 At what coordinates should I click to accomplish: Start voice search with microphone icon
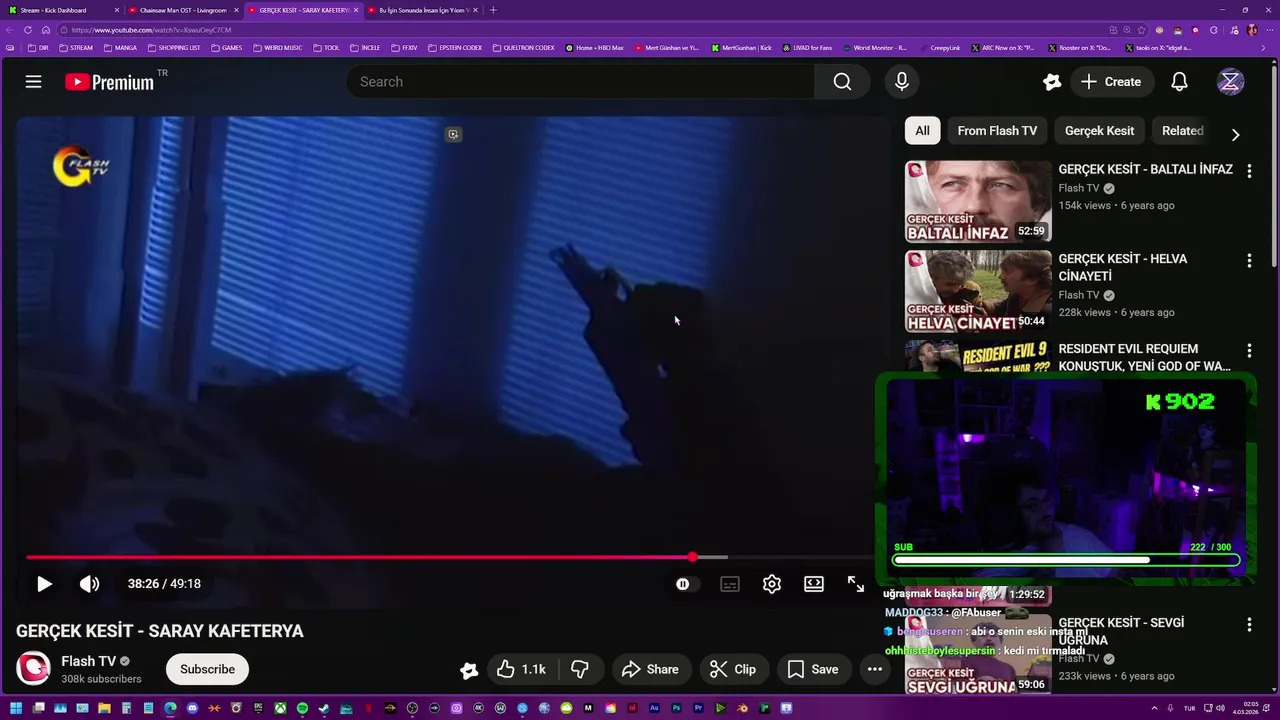[902, 82]
